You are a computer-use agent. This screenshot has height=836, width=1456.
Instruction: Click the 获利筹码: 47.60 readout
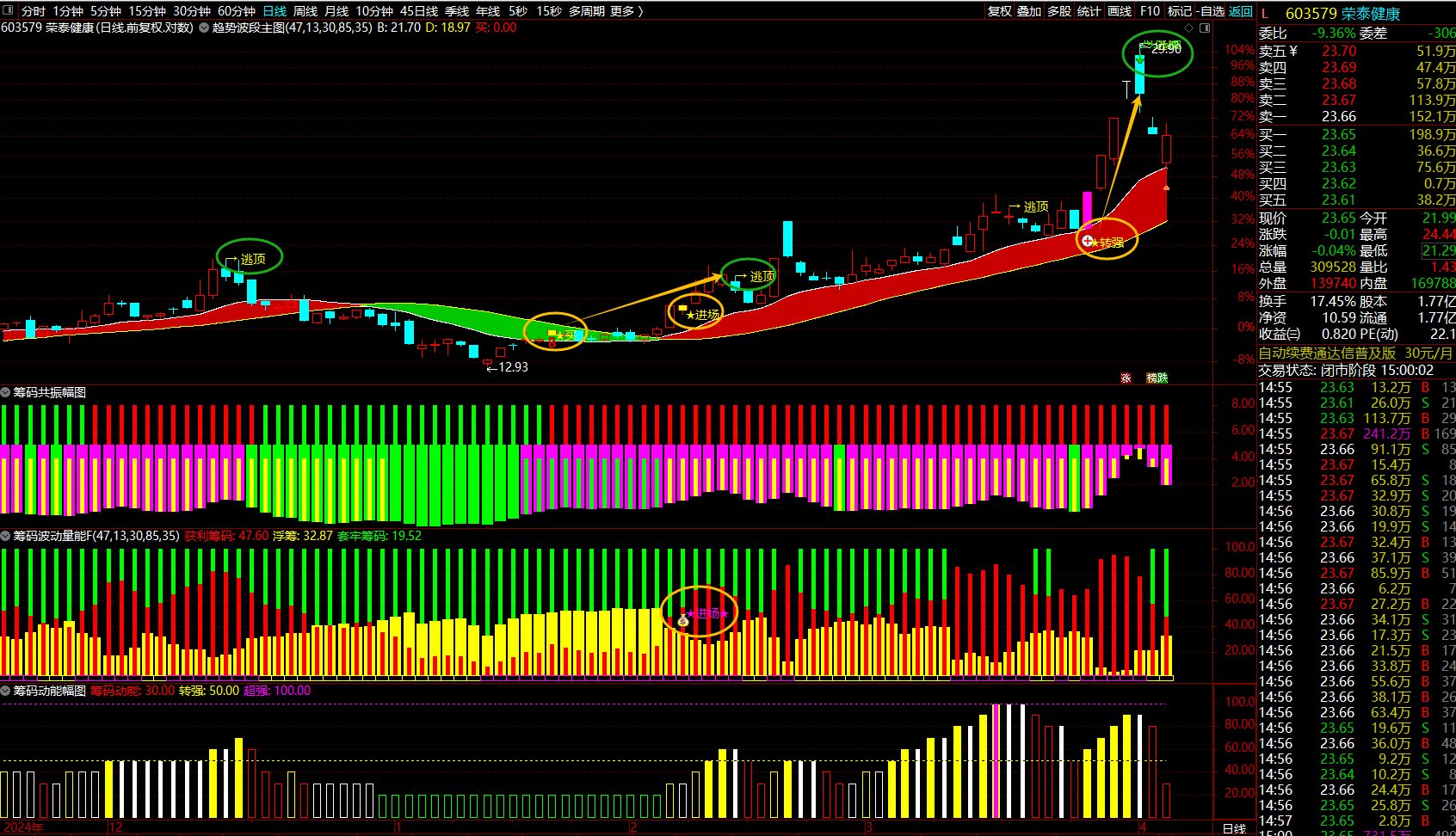pyautogui.click(x=226, y=536)
